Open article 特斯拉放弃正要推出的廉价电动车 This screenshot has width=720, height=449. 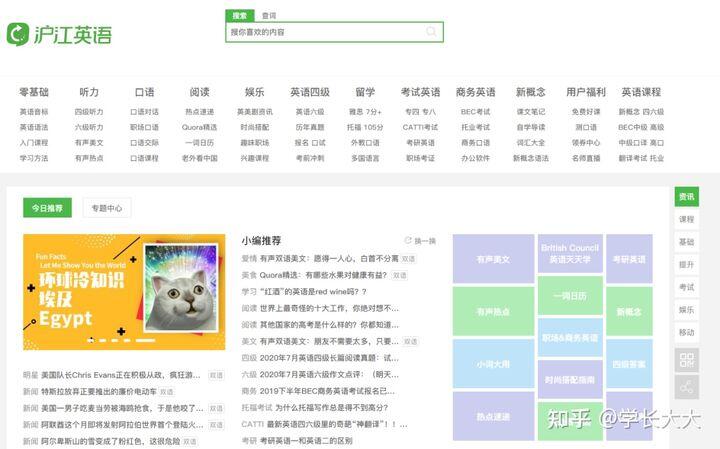tap(99, 392)
